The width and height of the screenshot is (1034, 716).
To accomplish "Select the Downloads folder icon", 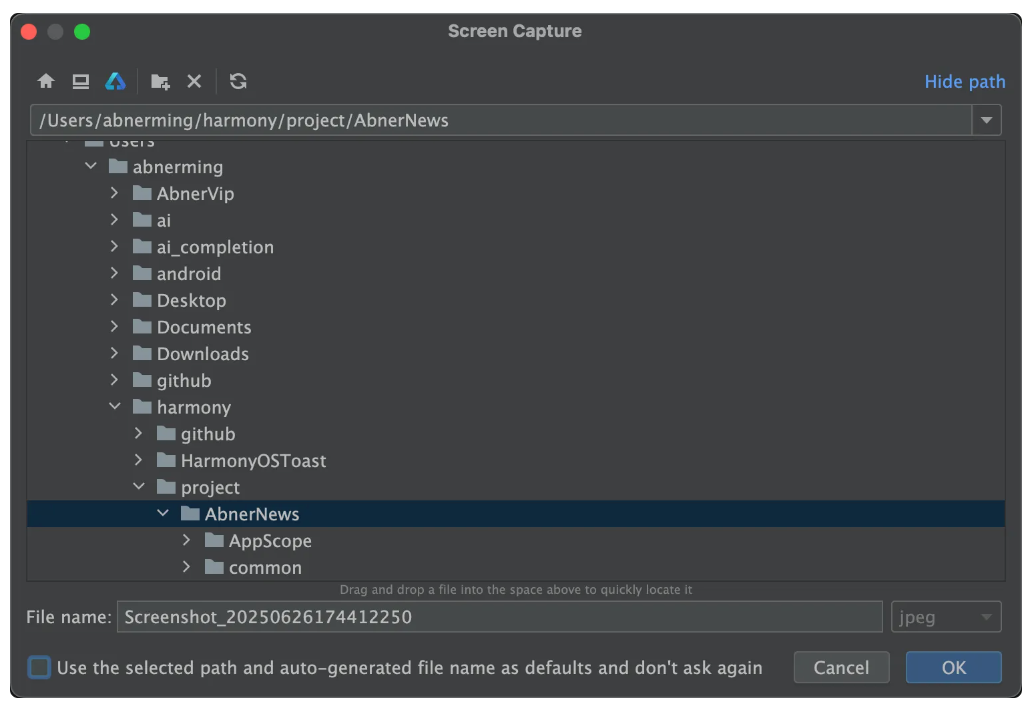I will coord(142,354).
